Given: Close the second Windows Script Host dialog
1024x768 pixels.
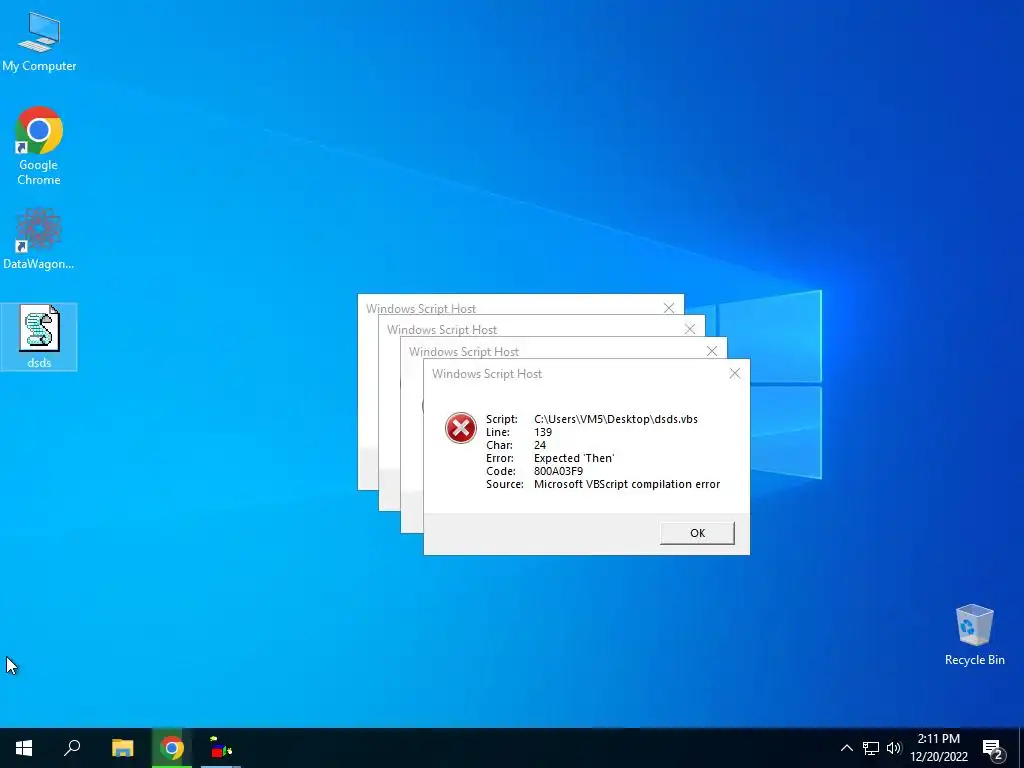Looking at the screenshot, I should 712,351.
